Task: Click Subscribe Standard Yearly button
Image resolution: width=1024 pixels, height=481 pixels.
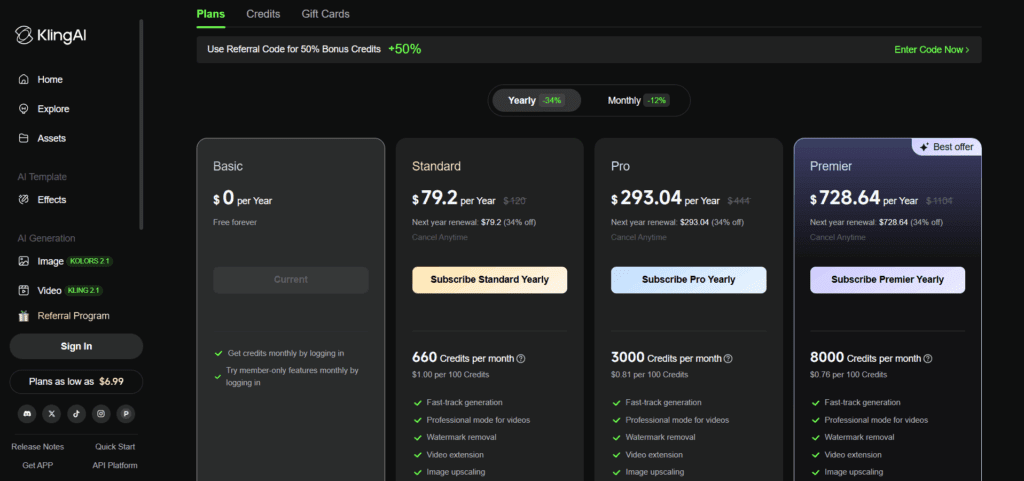Action: (490, 279)
